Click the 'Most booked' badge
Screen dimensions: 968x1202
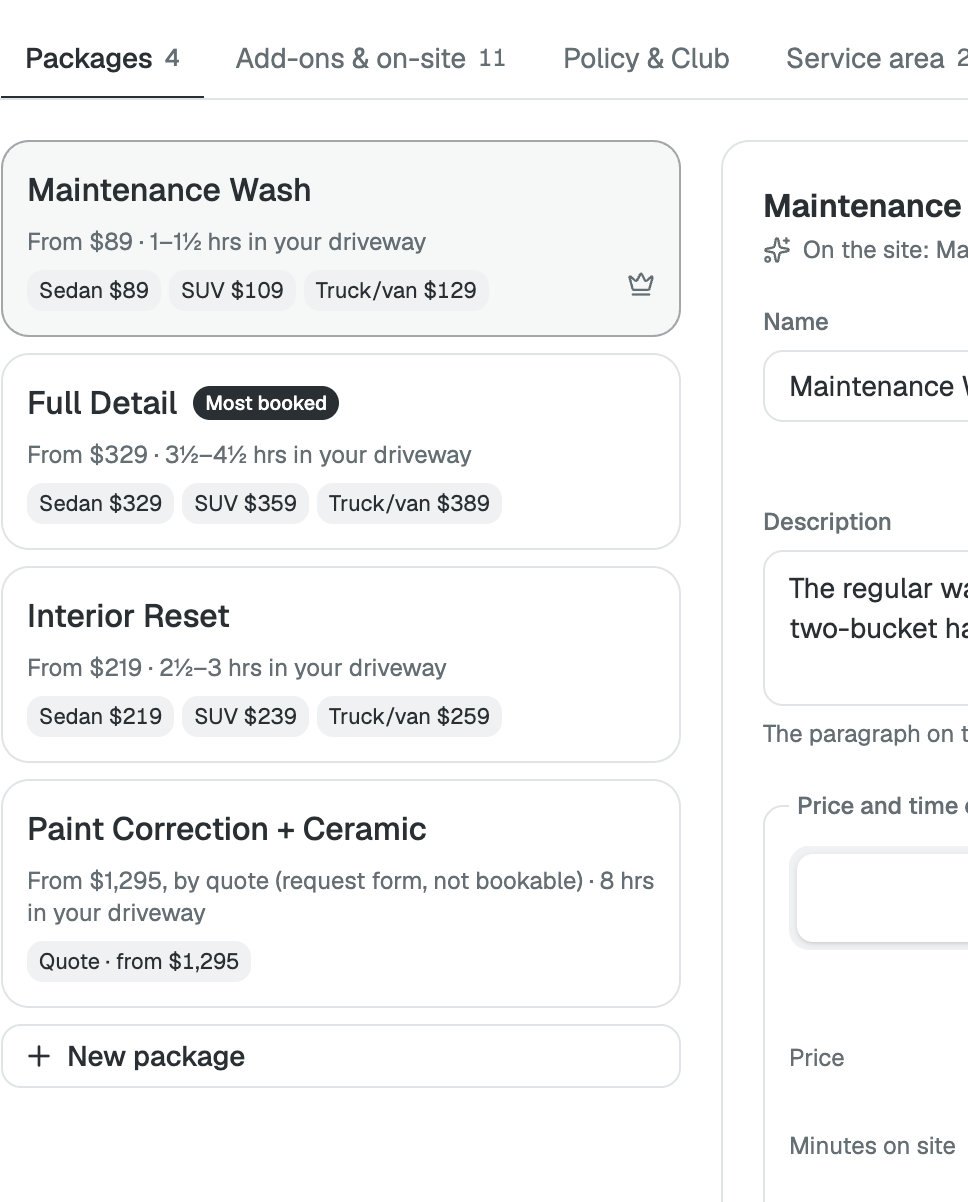tap(266, 403)
